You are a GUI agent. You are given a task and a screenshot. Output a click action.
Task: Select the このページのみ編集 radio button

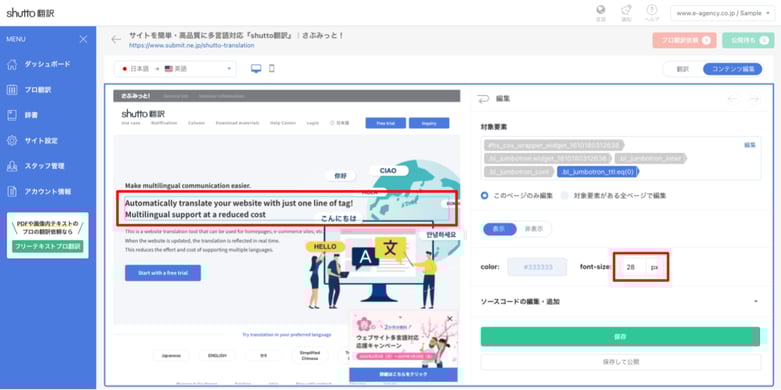point(484,196)
